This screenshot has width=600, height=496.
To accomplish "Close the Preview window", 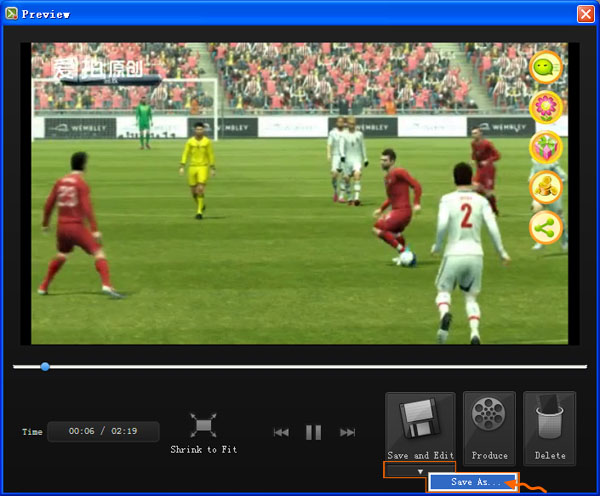I will (x=585, y=14).
